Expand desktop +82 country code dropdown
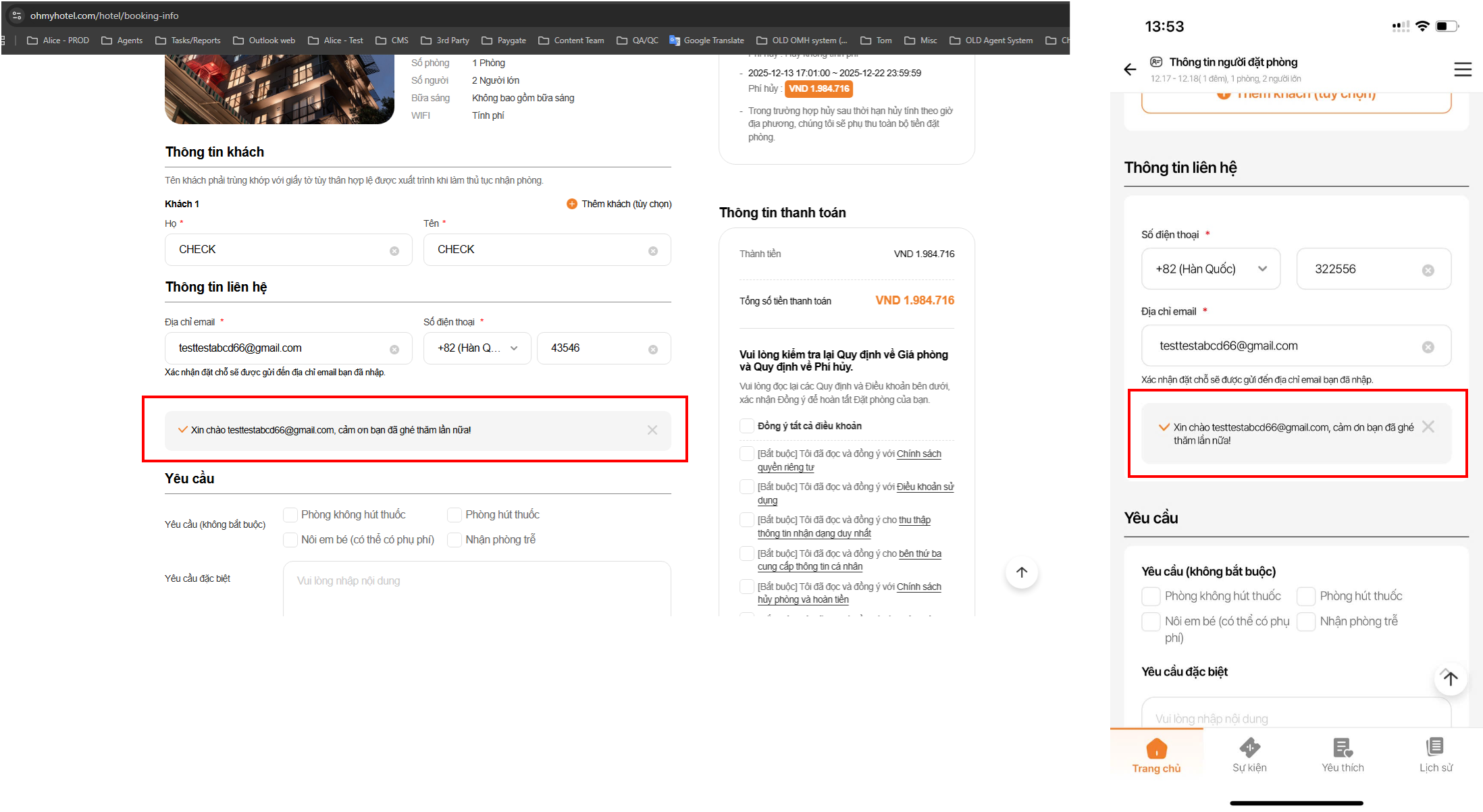Viewport: 1483px width, 812px height. click(477, 348)
